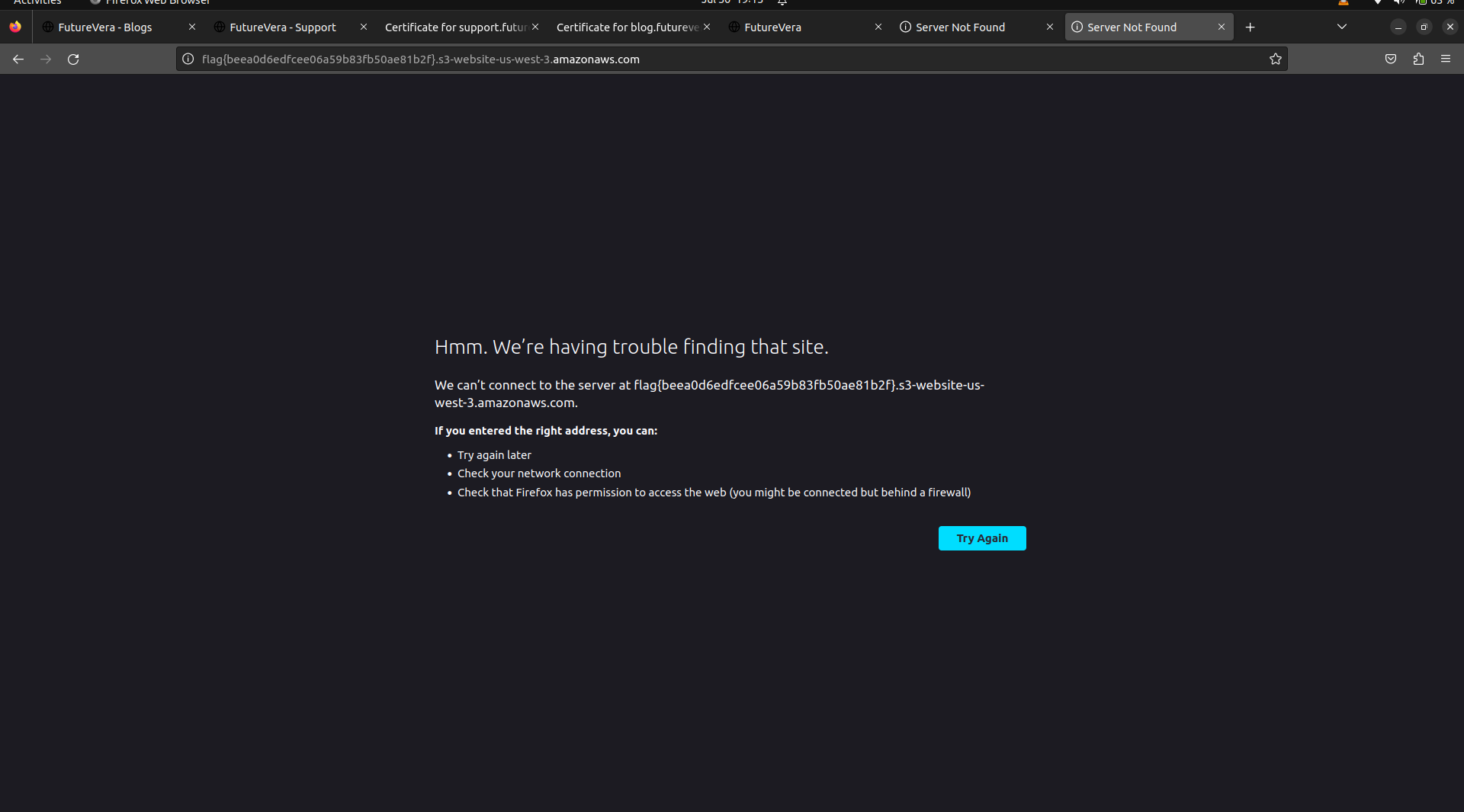Image resolution: width=1464 pixels, height=812 pixels.
Task: Expand the list all tabs dropdown
Action: 1341,27
